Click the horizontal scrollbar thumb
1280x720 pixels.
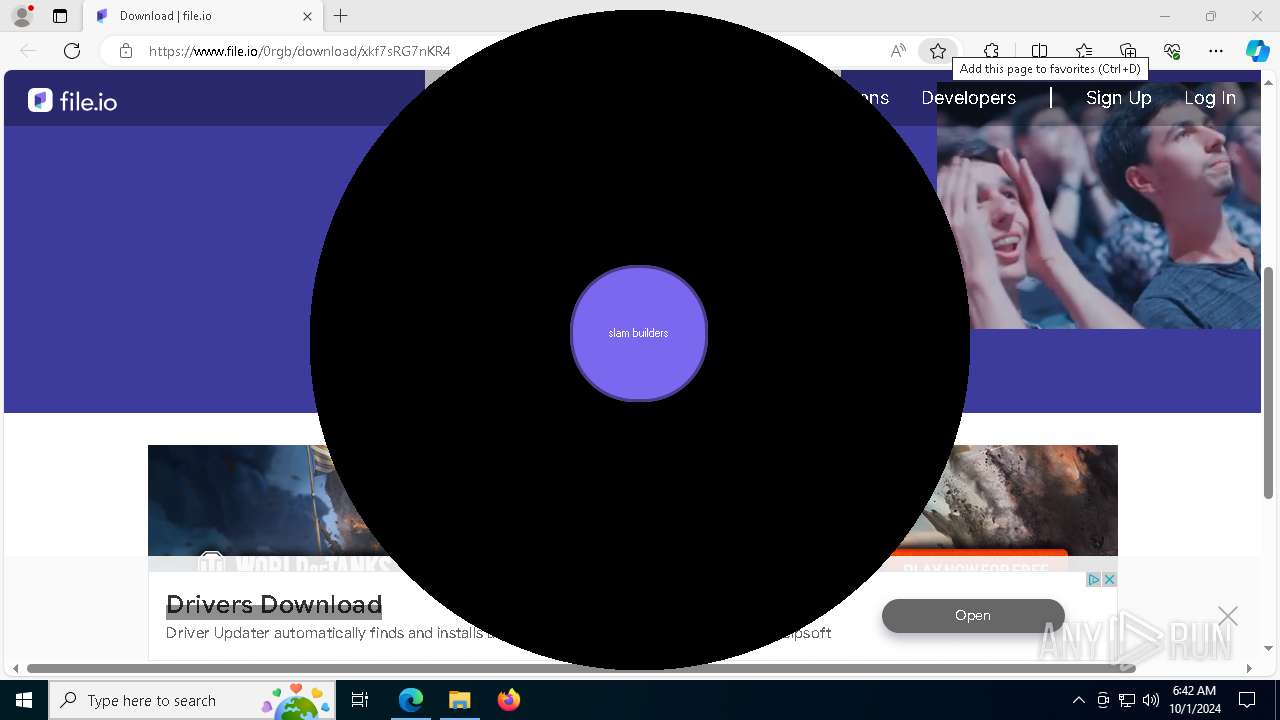pyautogui.click(x=581, y=668)
